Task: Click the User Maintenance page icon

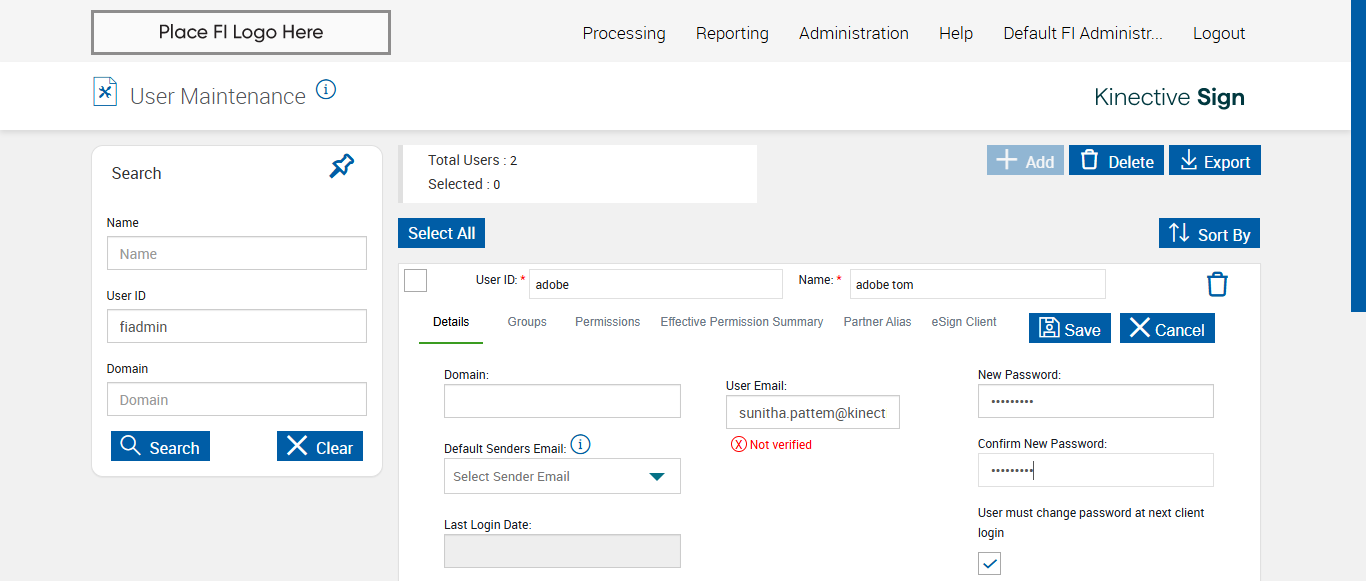Action: [x=105, y=92]
